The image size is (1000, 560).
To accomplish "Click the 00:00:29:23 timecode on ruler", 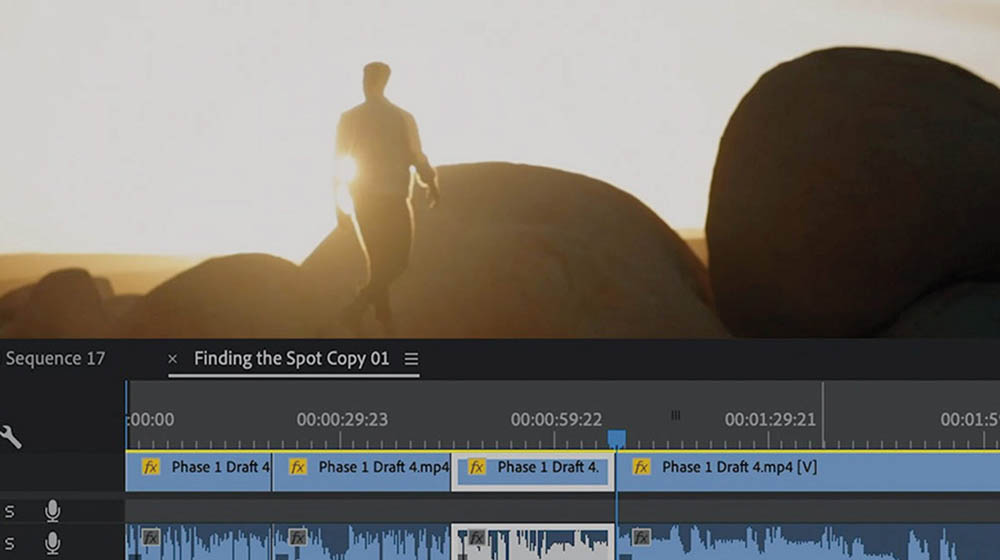I will 342,419.
